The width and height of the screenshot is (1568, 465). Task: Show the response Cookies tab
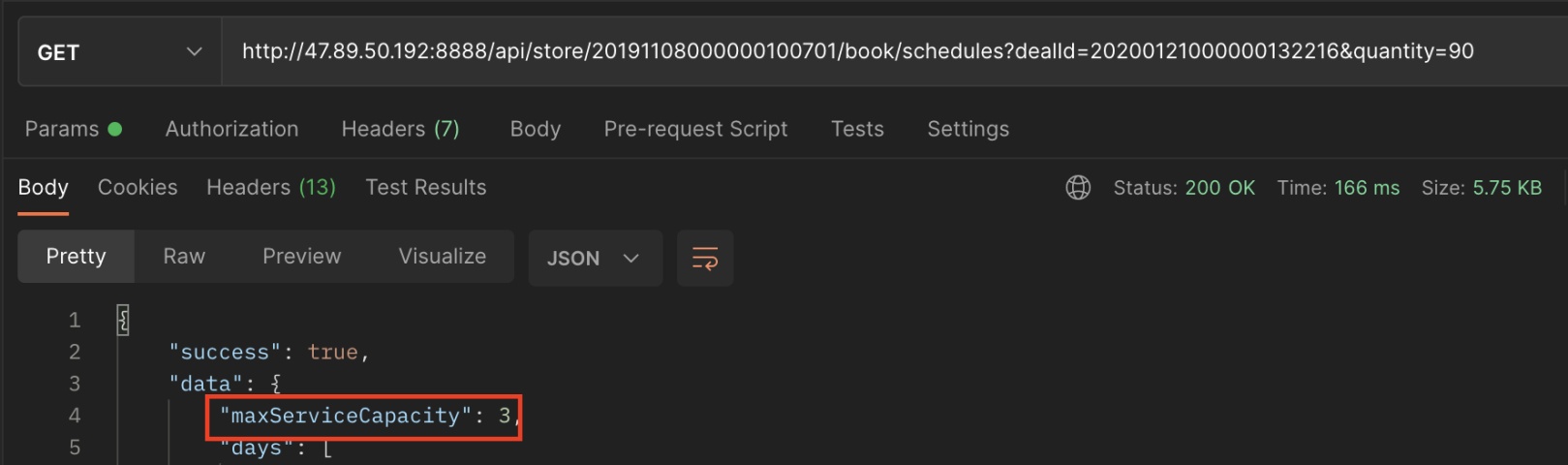(138, 187)
